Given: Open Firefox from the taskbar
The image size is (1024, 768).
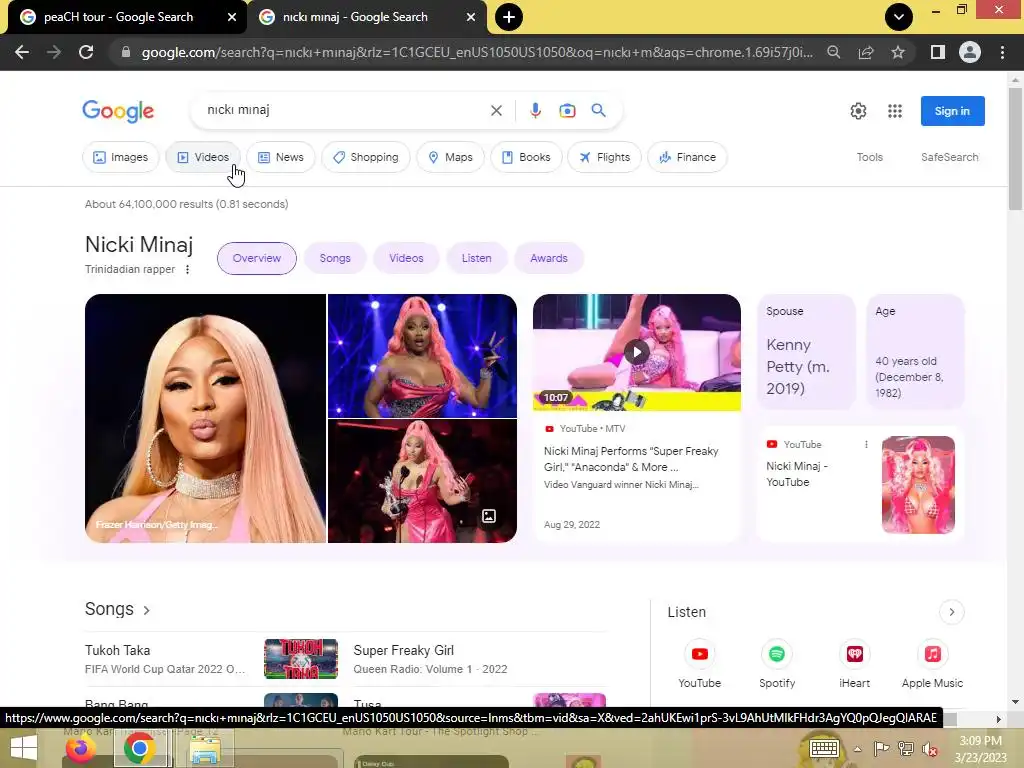Looking at the screenshot, I should [x=81, y=748].
